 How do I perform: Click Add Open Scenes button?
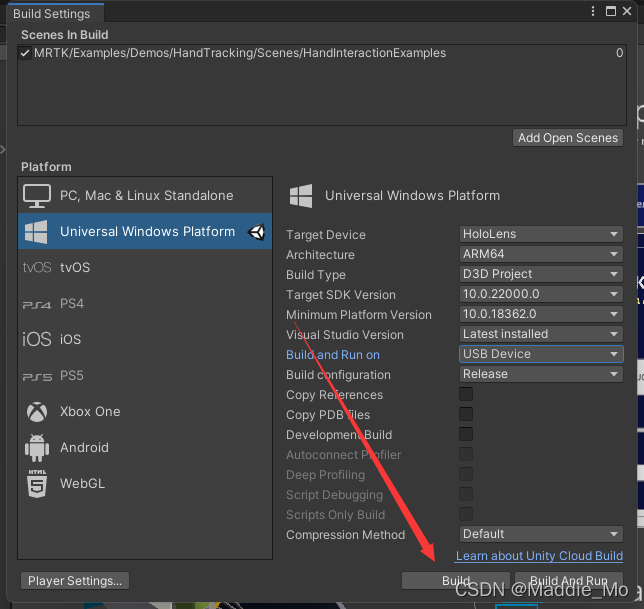[x=568, y=138]
